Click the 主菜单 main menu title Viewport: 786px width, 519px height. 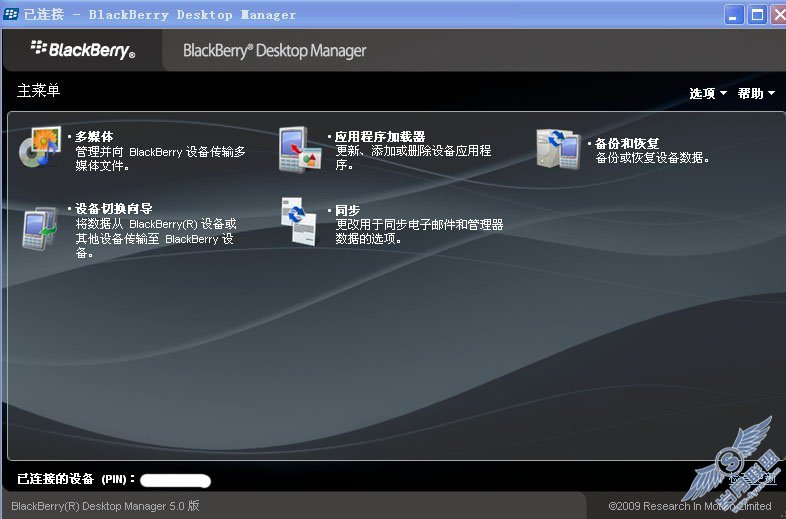(39, 91)
